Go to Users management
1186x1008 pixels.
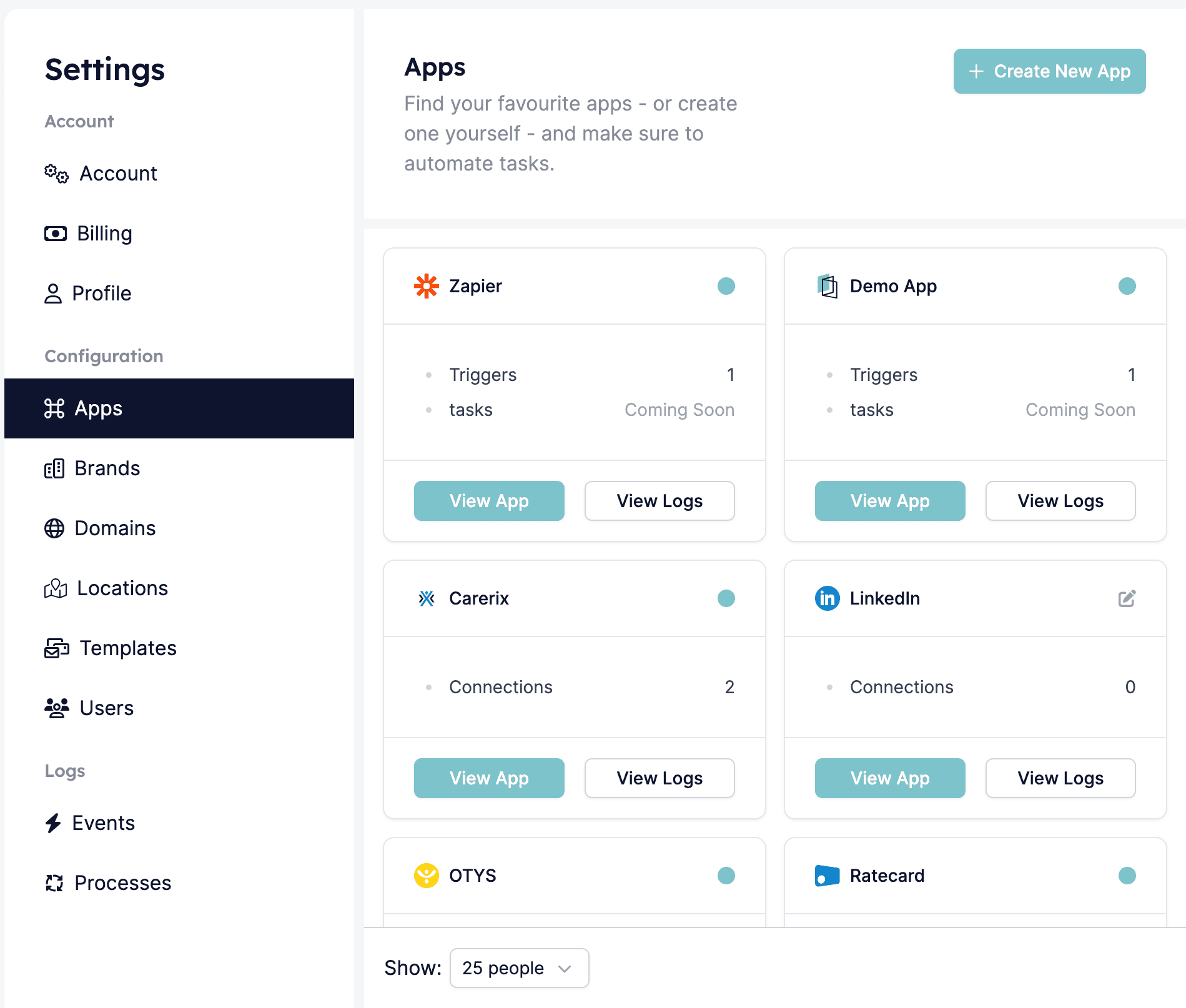point(179,708)
